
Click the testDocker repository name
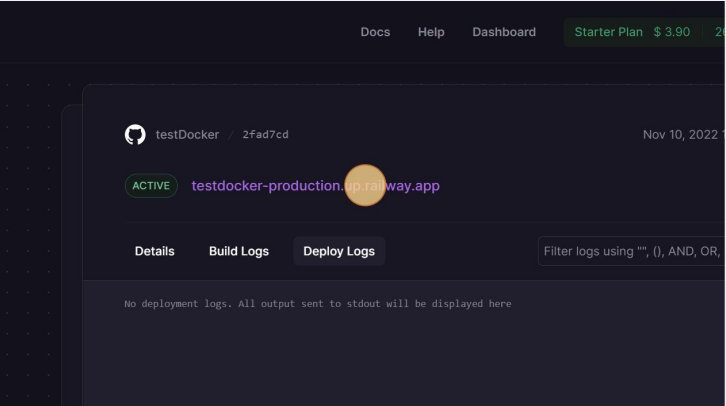tap(187, 135)
